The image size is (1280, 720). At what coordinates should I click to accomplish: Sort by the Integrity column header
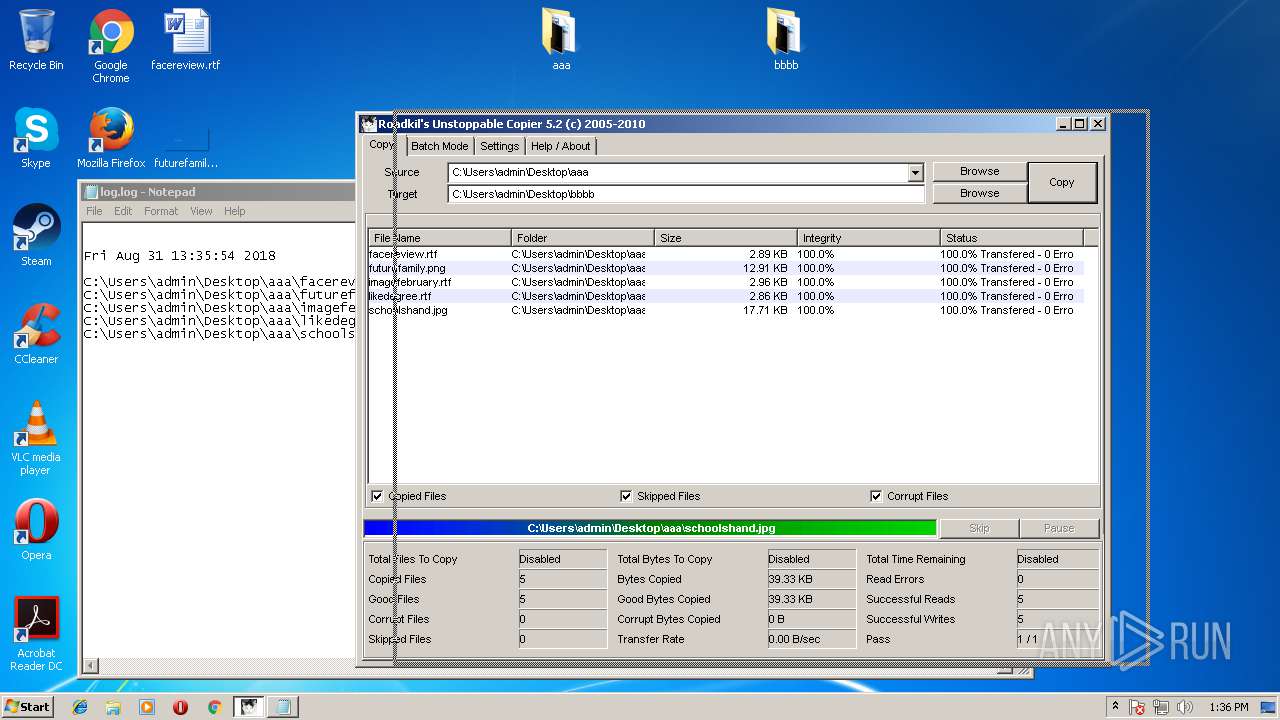pyautogui.click(x=869, y=238)
